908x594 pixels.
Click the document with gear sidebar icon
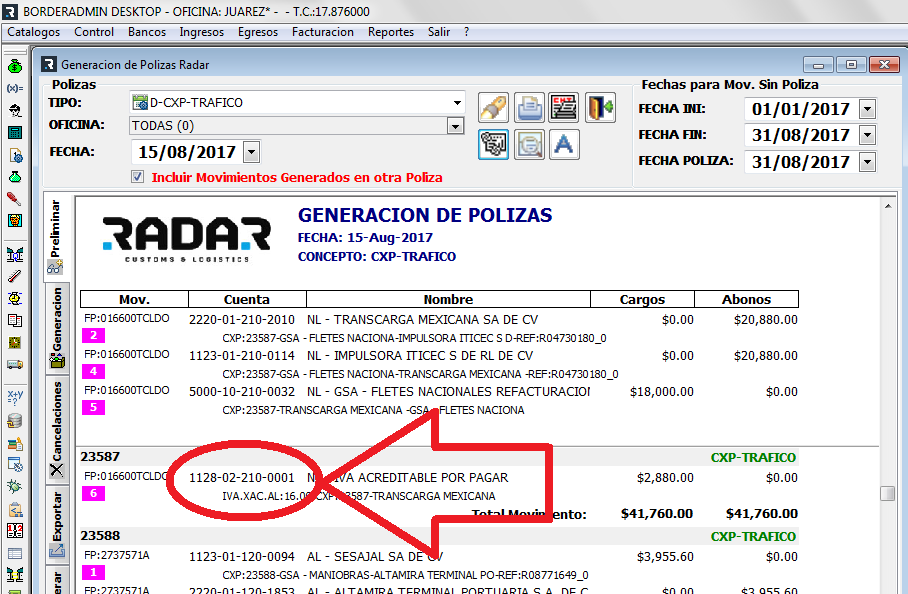pyautogui.click(x=14, y=155)
